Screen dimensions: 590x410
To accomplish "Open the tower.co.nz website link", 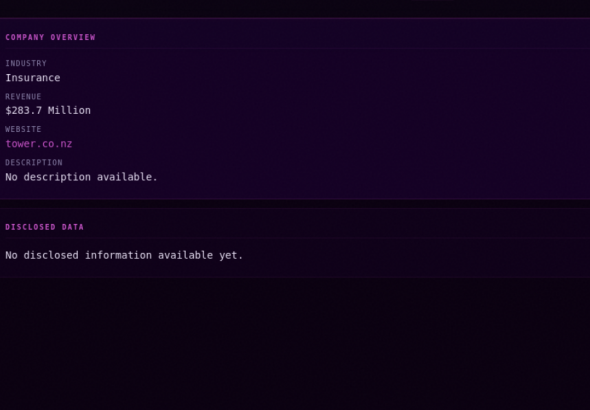I will click(39, 144).
